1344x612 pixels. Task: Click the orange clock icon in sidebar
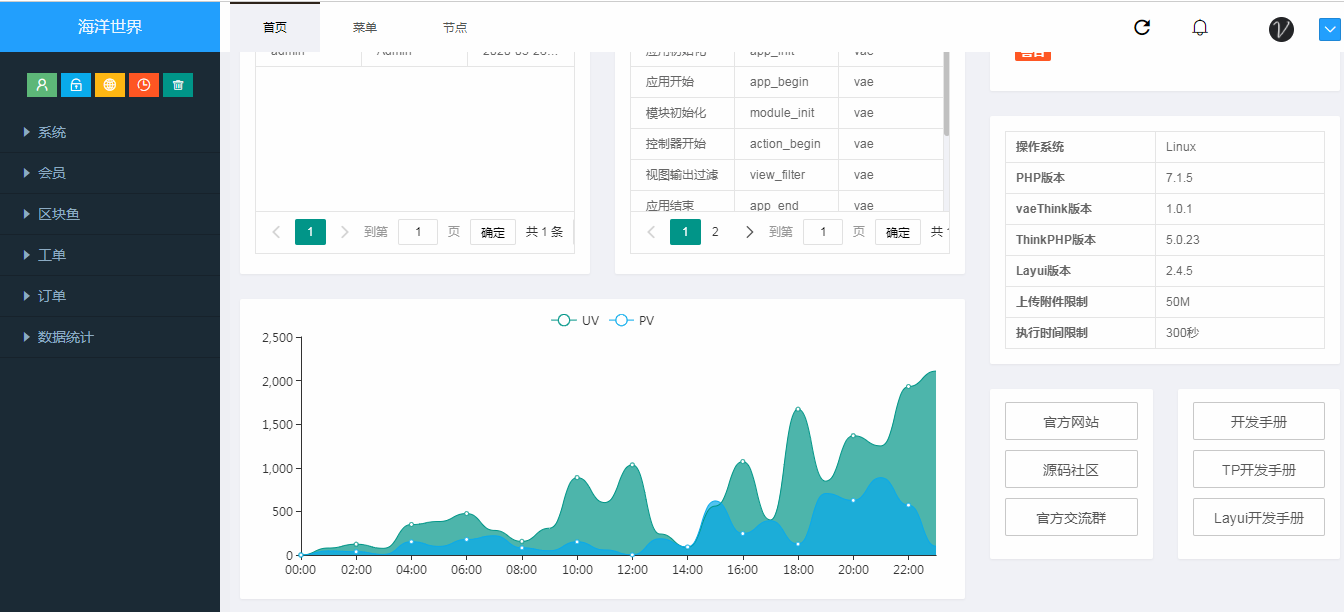(x=144, y=85)
